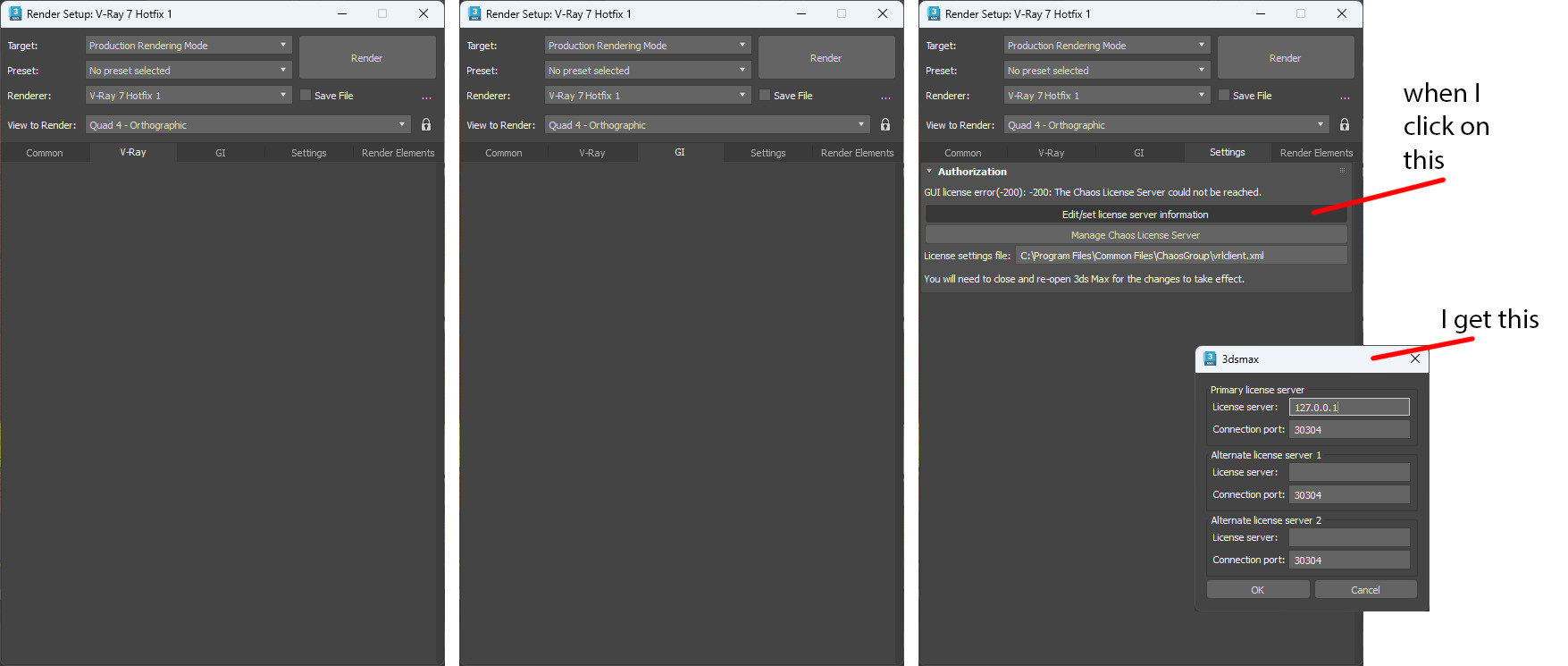Click OK in the license server dialog
This screenshot has height=666, width=1568.
pyautogui.click(x=1258, y=590)
